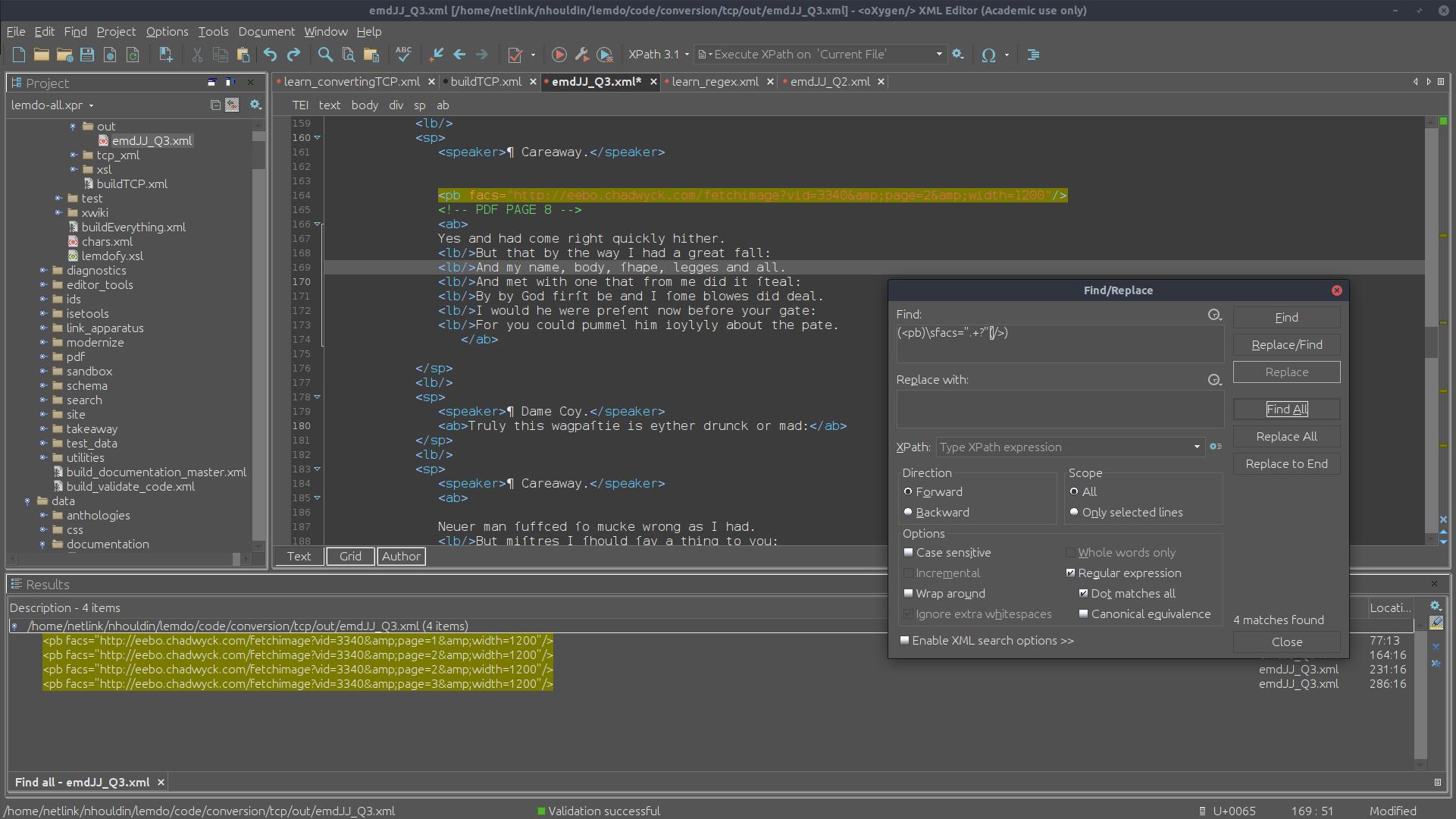Click the Check Spelling ABC icon

tap(403, 55)
